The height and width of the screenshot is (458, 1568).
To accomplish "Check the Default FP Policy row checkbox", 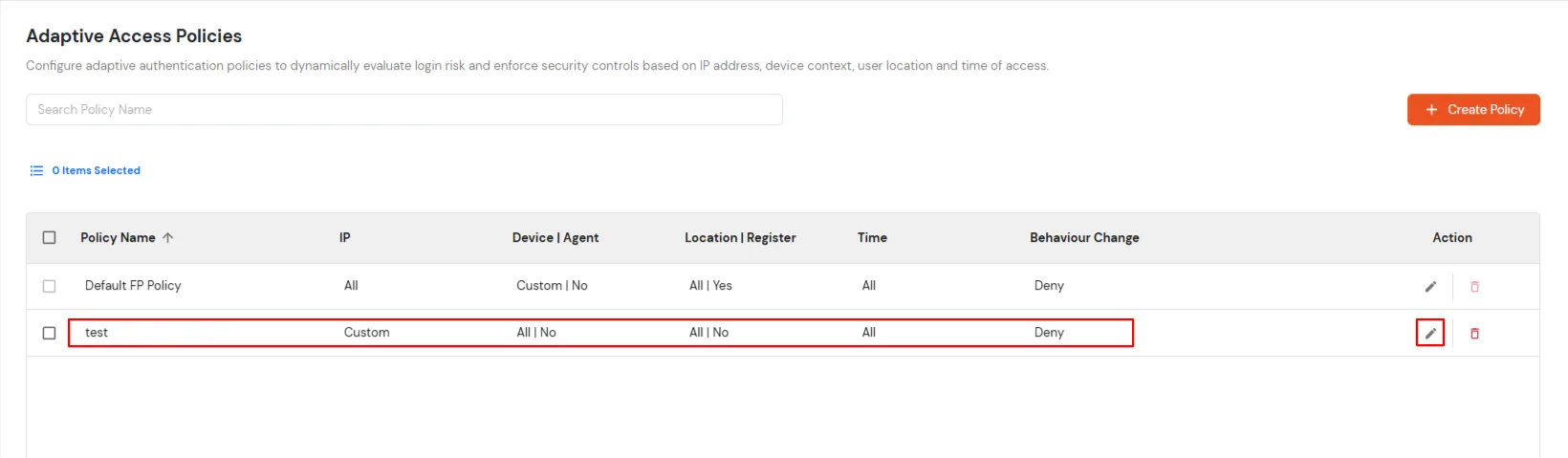I will [50, 286].
